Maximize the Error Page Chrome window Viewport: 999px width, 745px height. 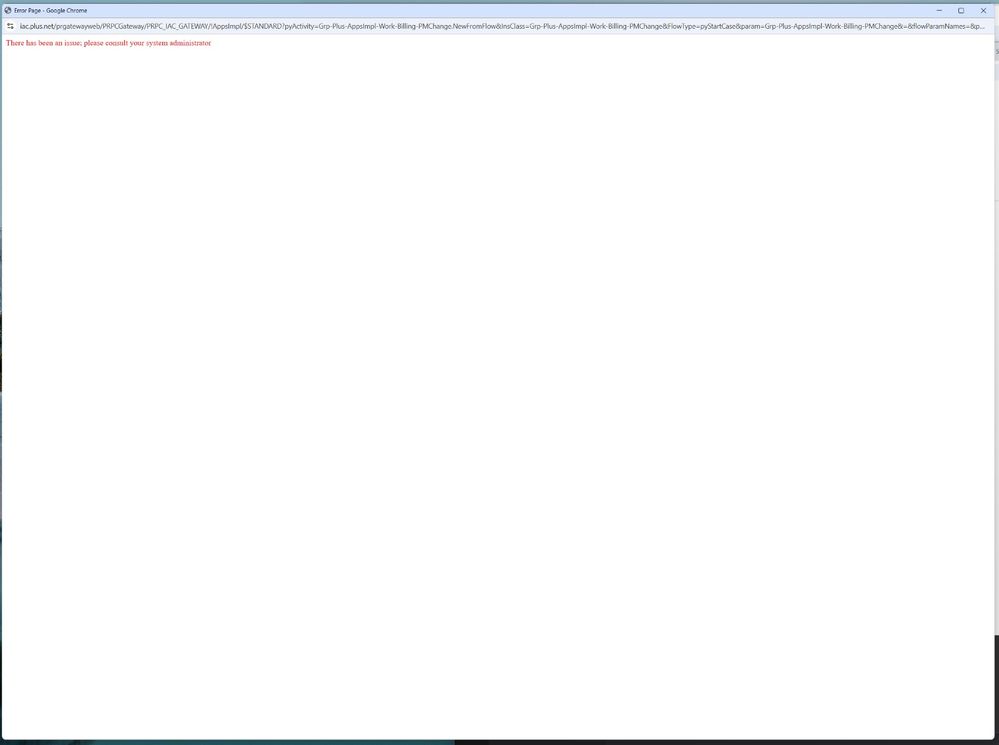click(961, 10)
